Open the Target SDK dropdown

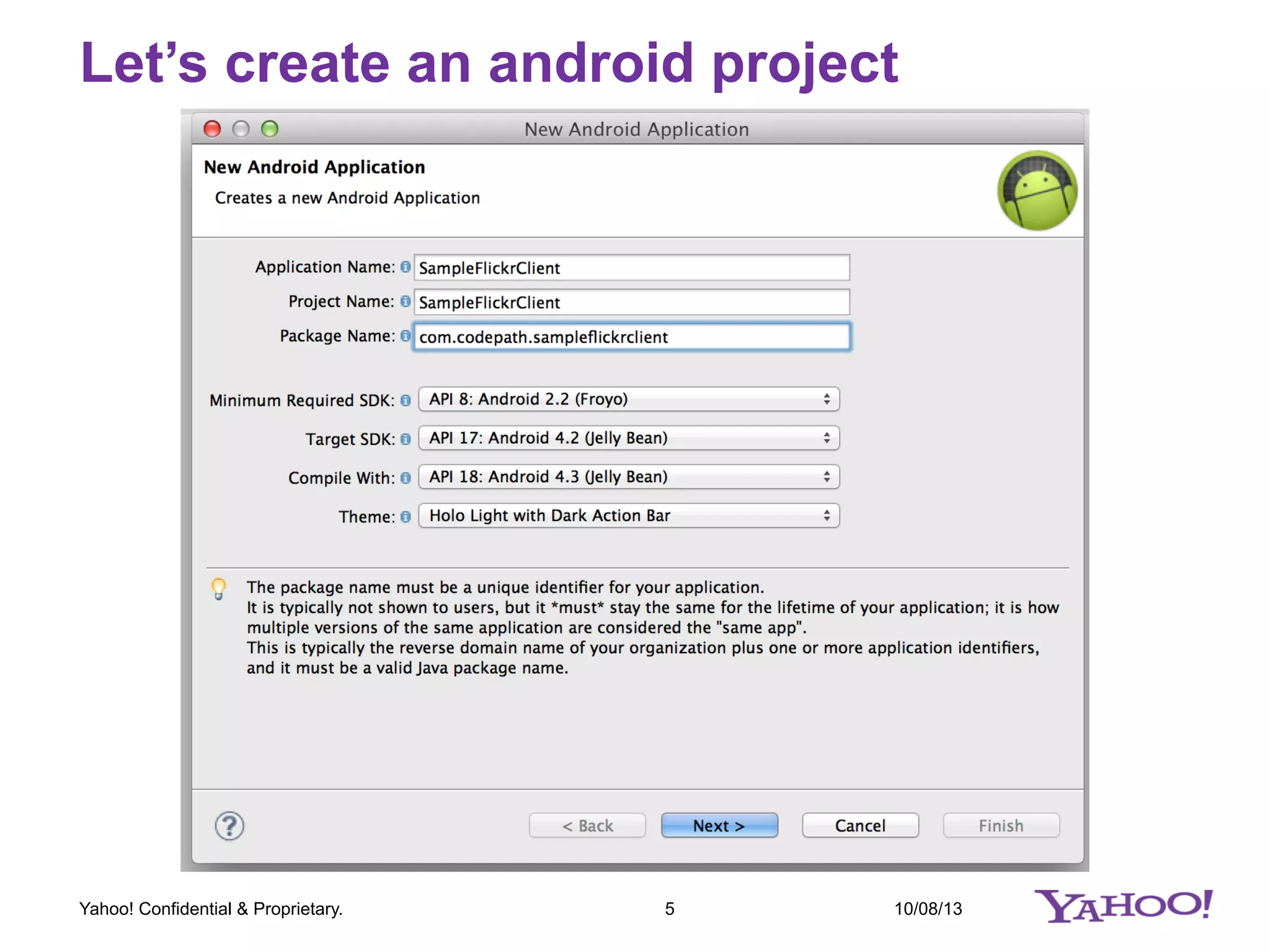coord(629,438)
